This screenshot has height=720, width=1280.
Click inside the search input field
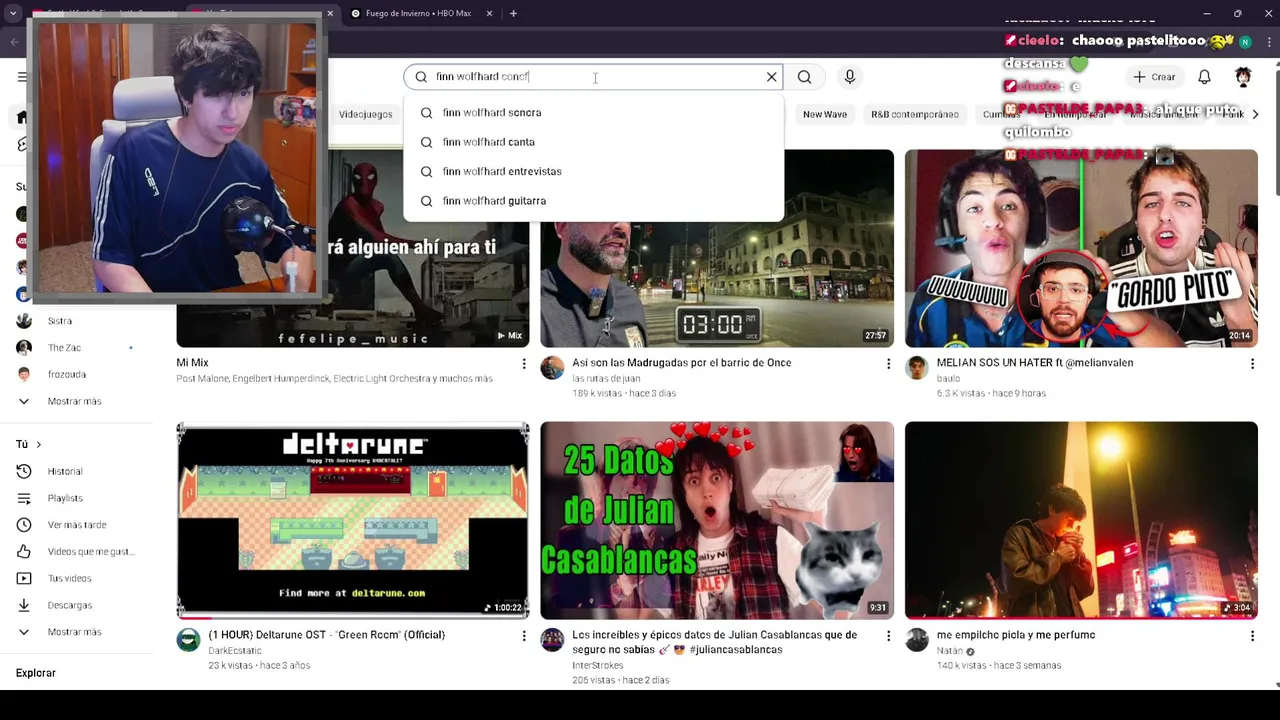(595, 77)
